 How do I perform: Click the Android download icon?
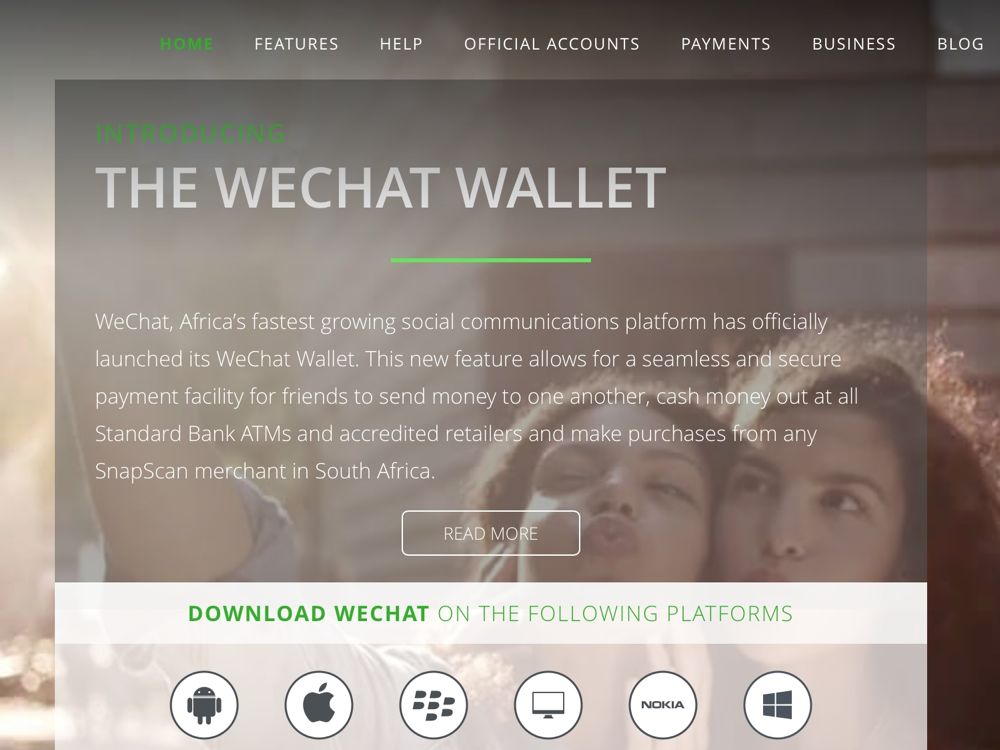[204, 705]
